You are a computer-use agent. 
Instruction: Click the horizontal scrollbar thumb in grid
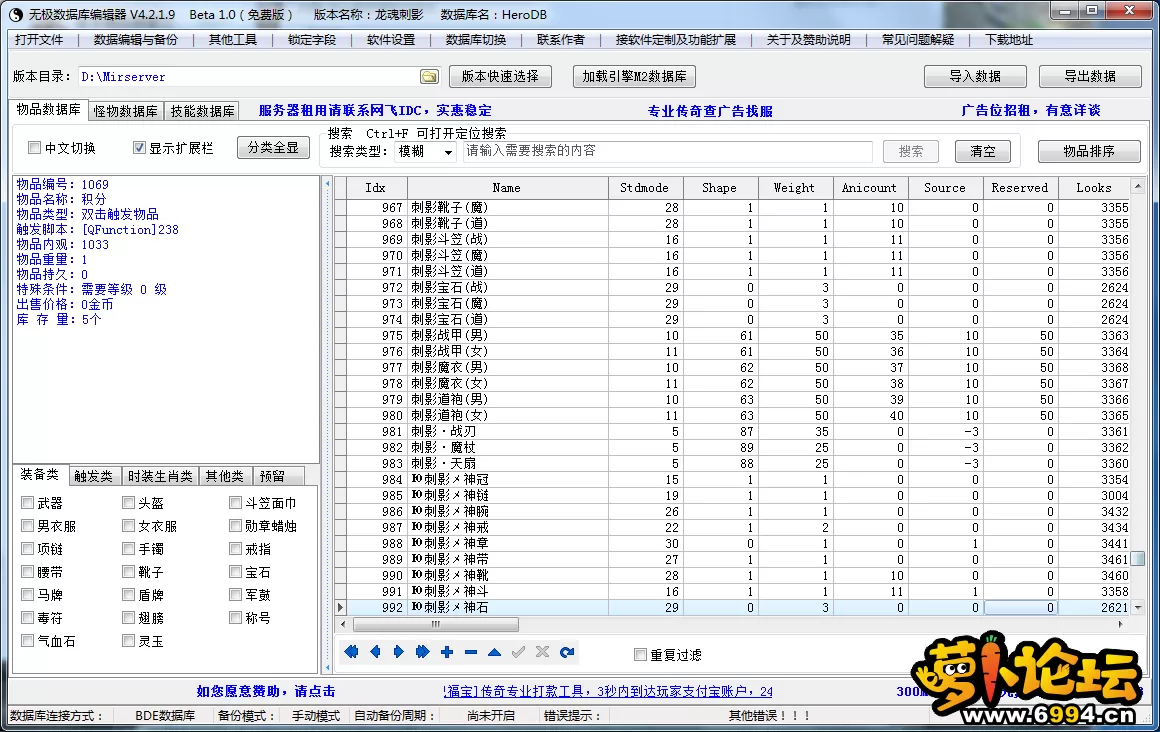coord(434,625)
